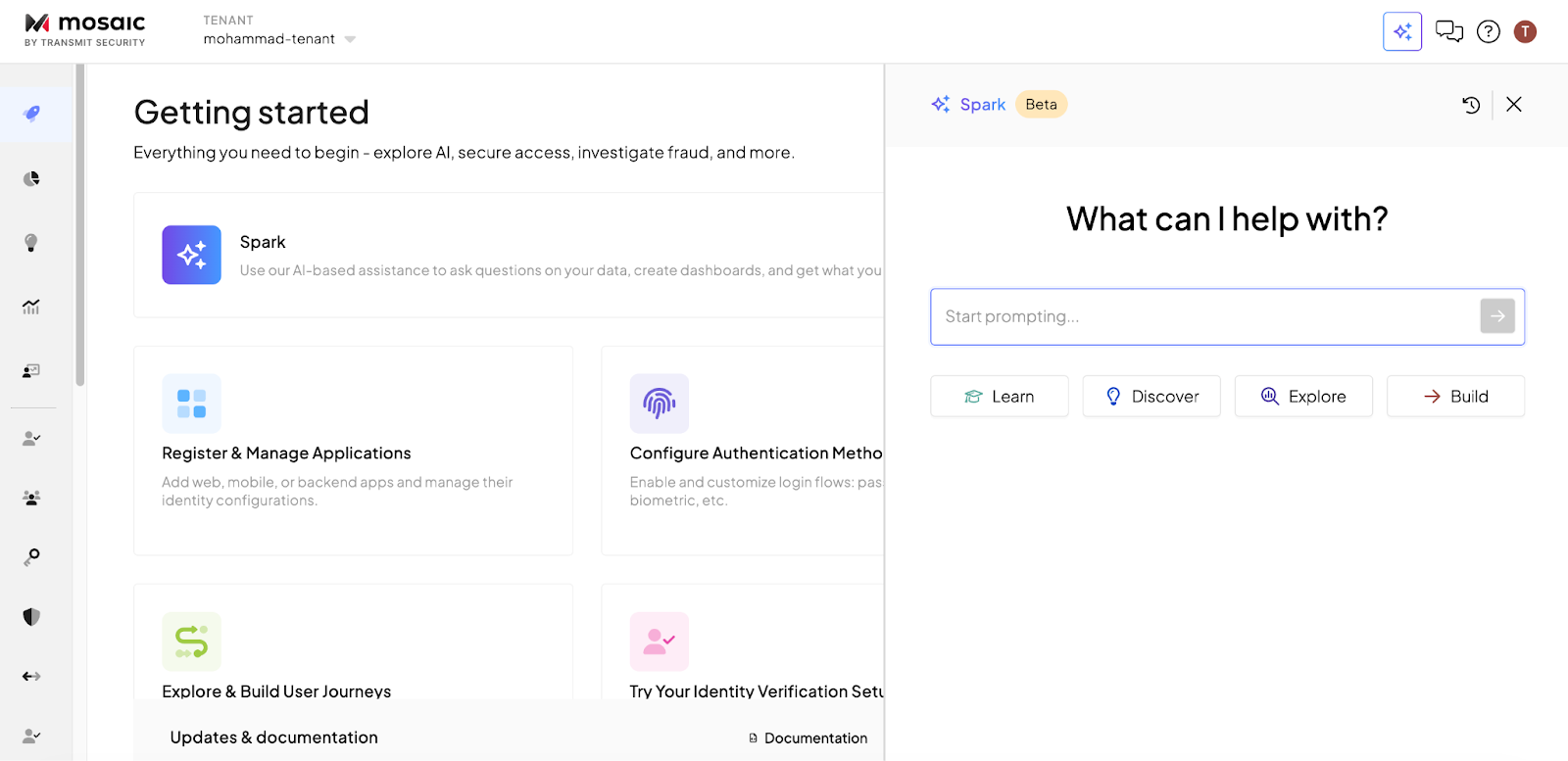The width and height of the screenshot is (1568, 761).
Task: Click the Build prompt button
Action: (x=1455, y=397)
